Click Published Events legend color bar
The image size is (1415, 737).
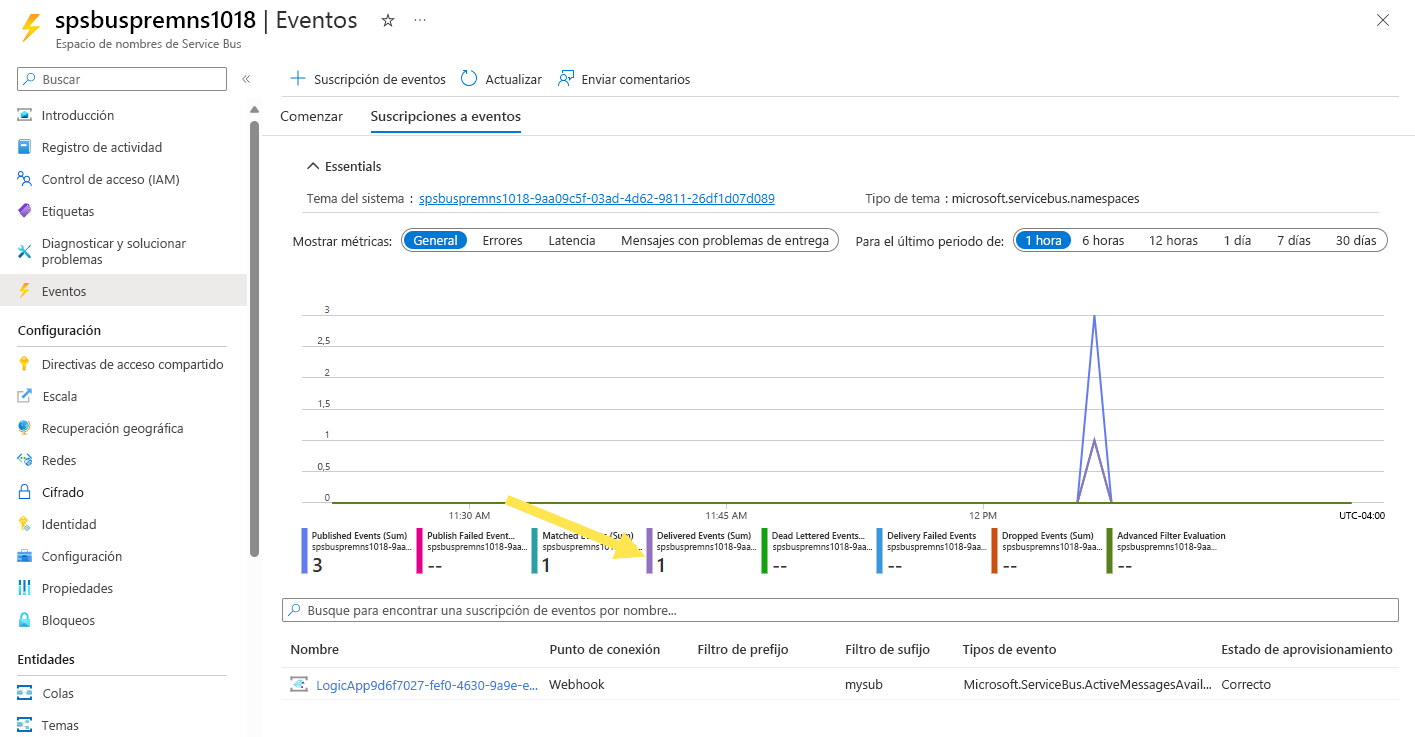(305, 551)
